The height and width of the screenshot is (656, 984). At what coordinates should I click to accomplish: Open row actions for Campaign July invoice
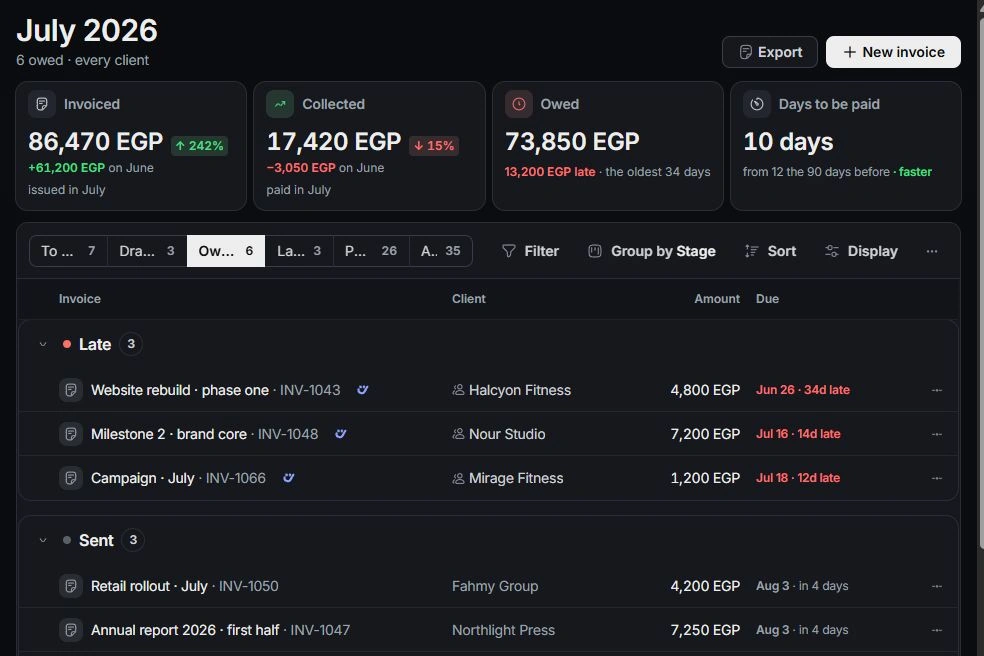[x=936, y=478]
